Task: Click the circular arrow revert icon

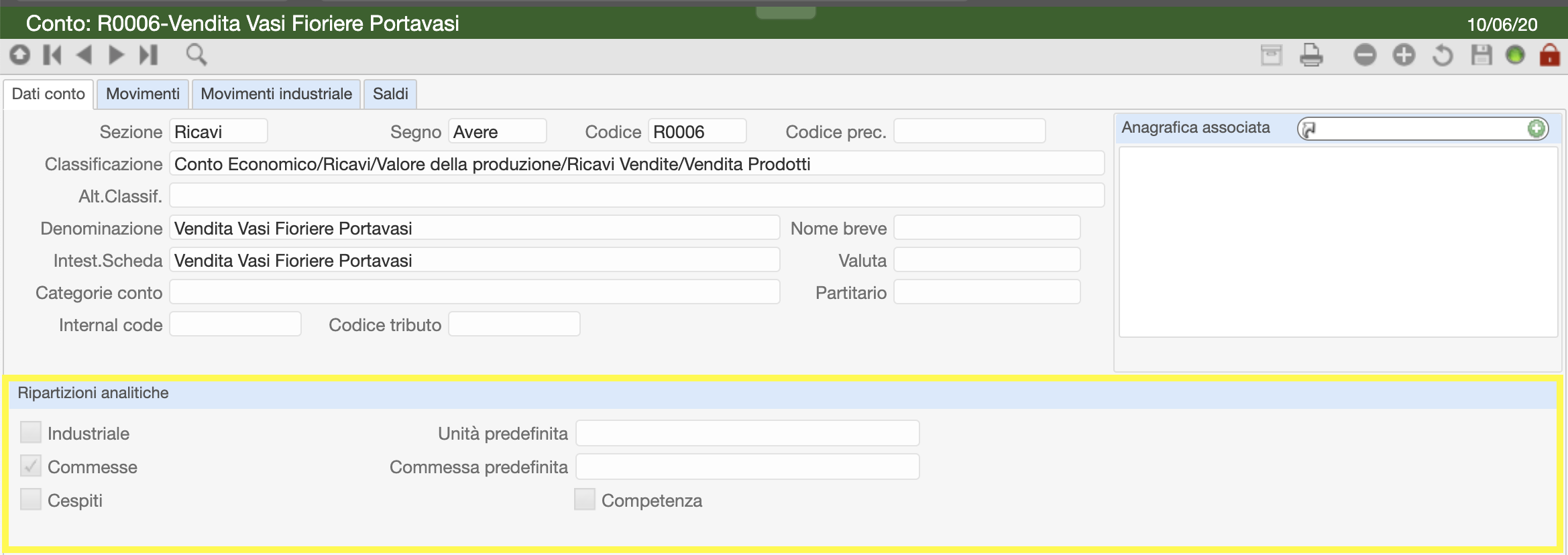Action: point(1443,55)
